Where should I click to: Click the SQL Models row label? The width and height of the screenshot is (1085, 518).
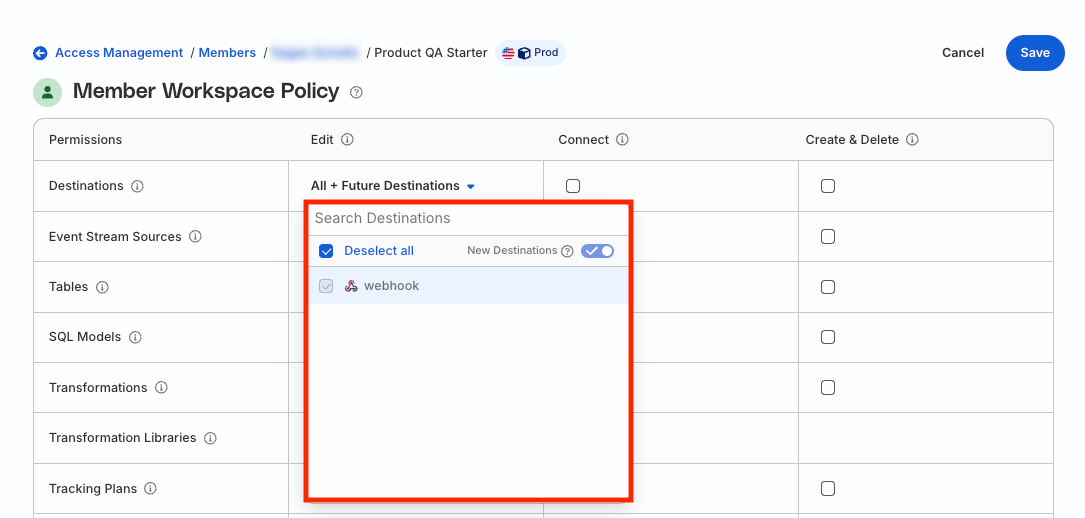pos(84,337)
